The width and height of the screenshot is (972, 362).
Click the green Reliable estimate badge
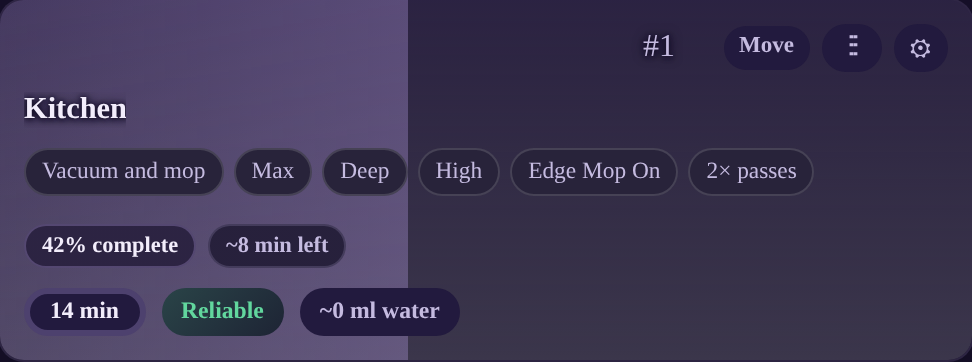(223, 312)
